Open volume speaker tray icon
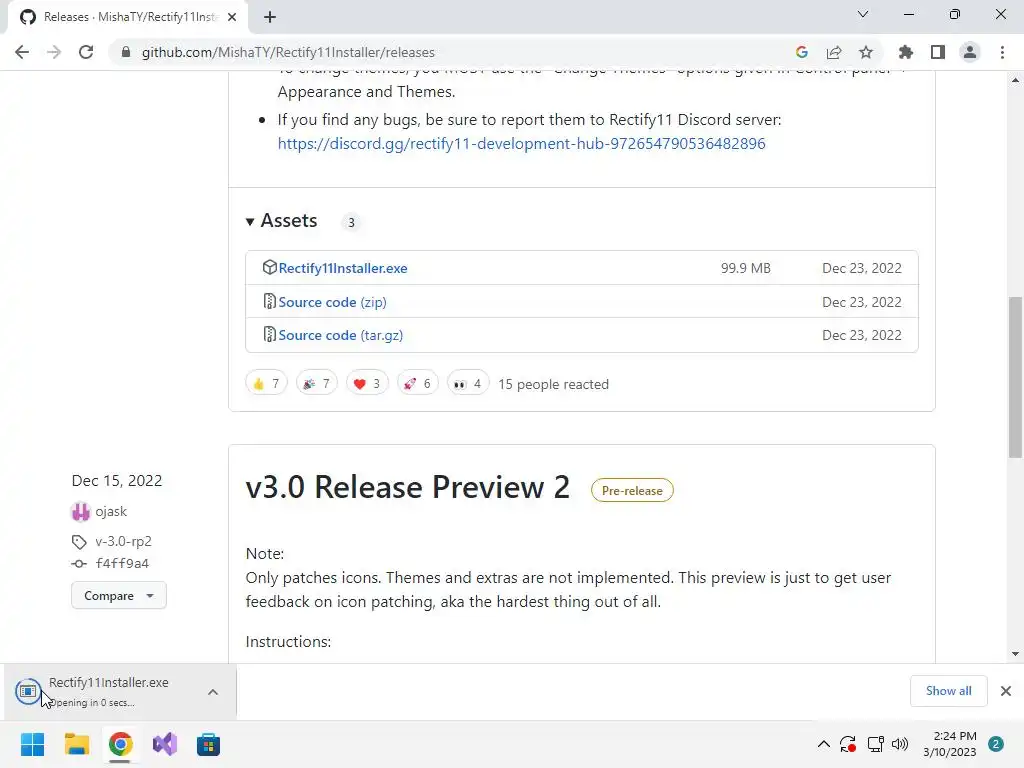The image size is (1024, 768). (900, 744)
